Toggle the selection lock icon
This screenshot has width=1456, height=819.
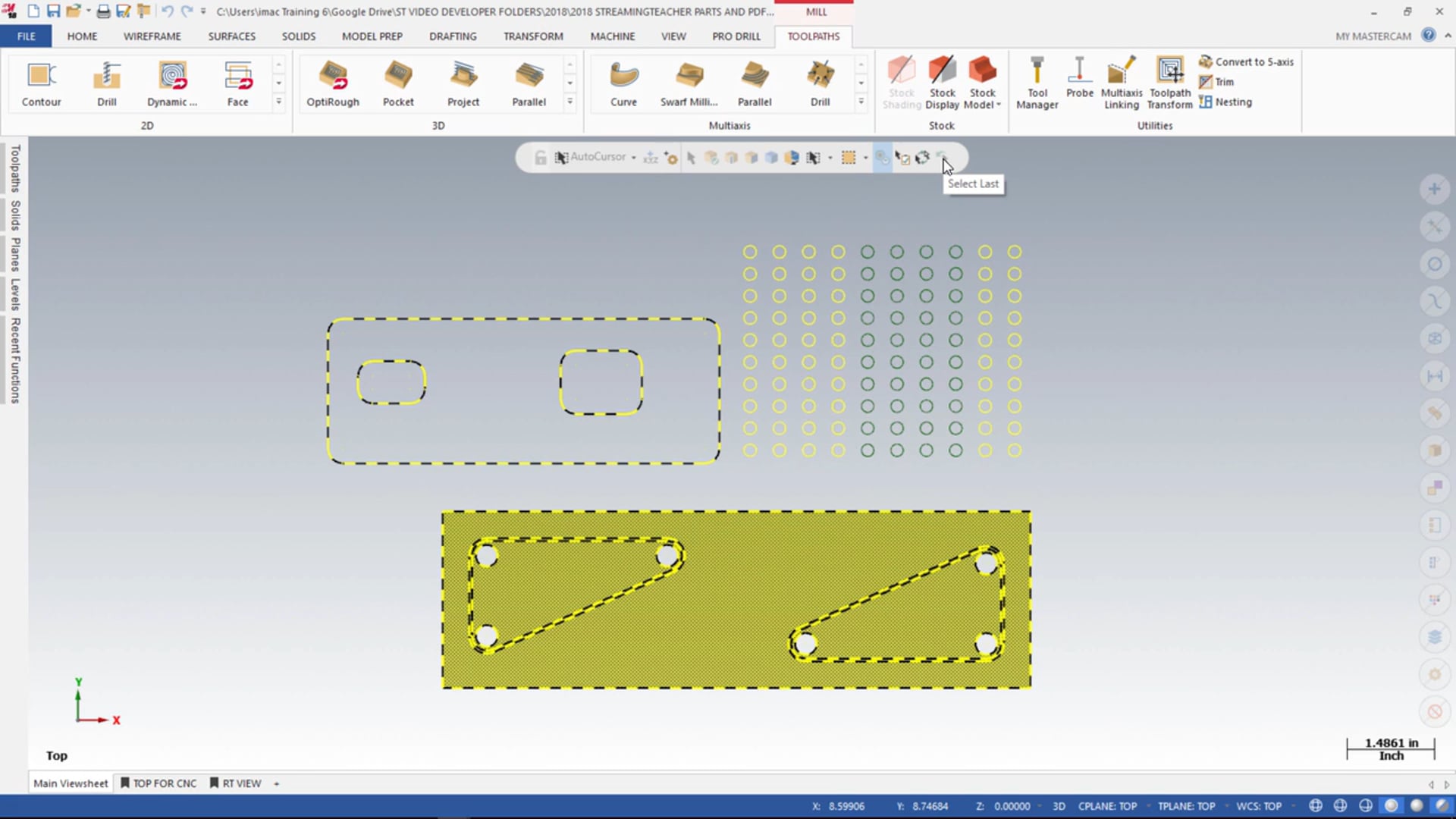pos(540,157)
